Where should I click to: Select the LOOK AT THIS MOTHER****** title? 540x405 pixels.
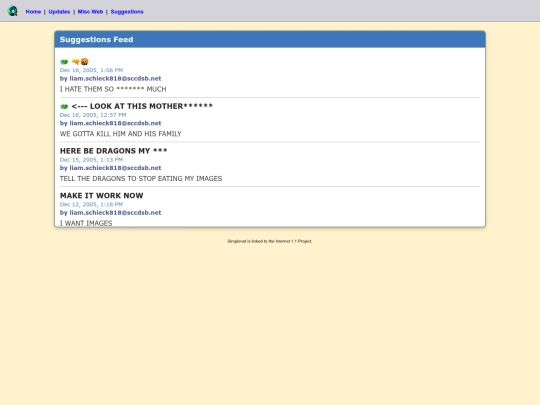point(142,106)
